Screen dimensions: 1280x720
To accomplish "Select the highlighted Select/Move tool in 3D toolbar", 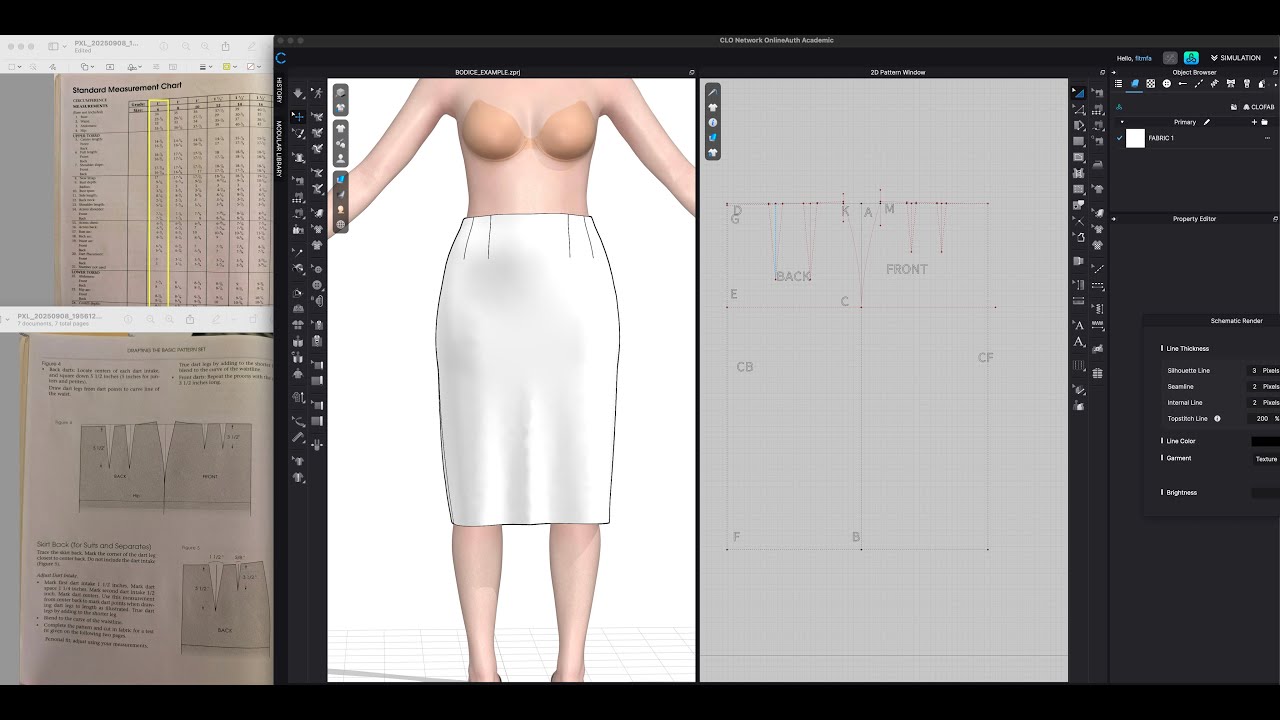I will (x=299, y=116).
